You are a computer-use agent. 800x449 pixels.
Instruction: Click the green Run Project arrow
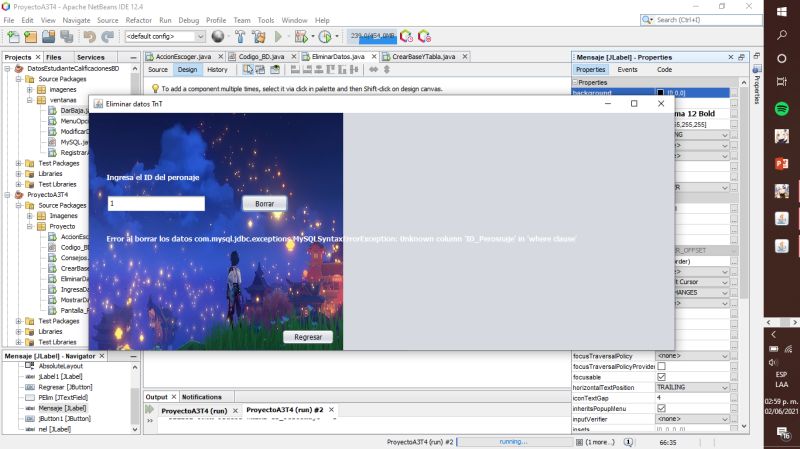point(278,36)
